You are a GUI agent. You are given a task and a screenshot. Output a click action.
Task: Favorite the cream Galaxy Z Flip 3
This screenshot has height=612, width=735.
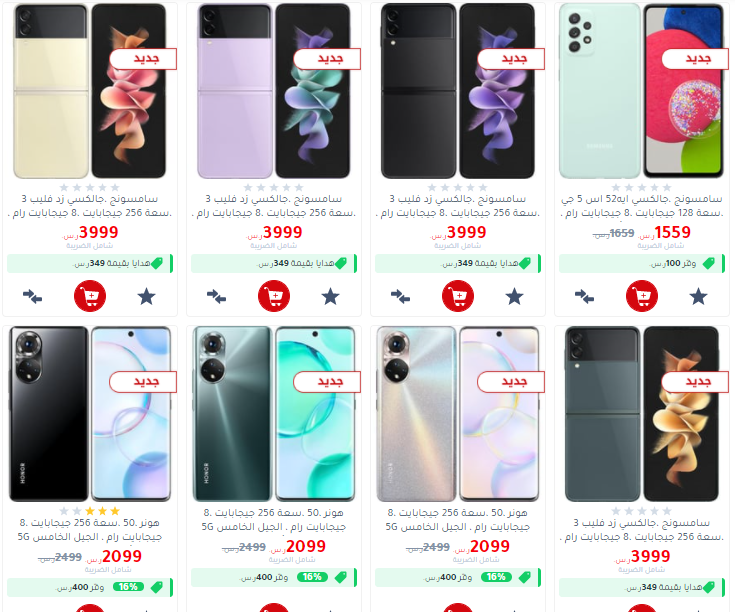(x=146, y=297)
